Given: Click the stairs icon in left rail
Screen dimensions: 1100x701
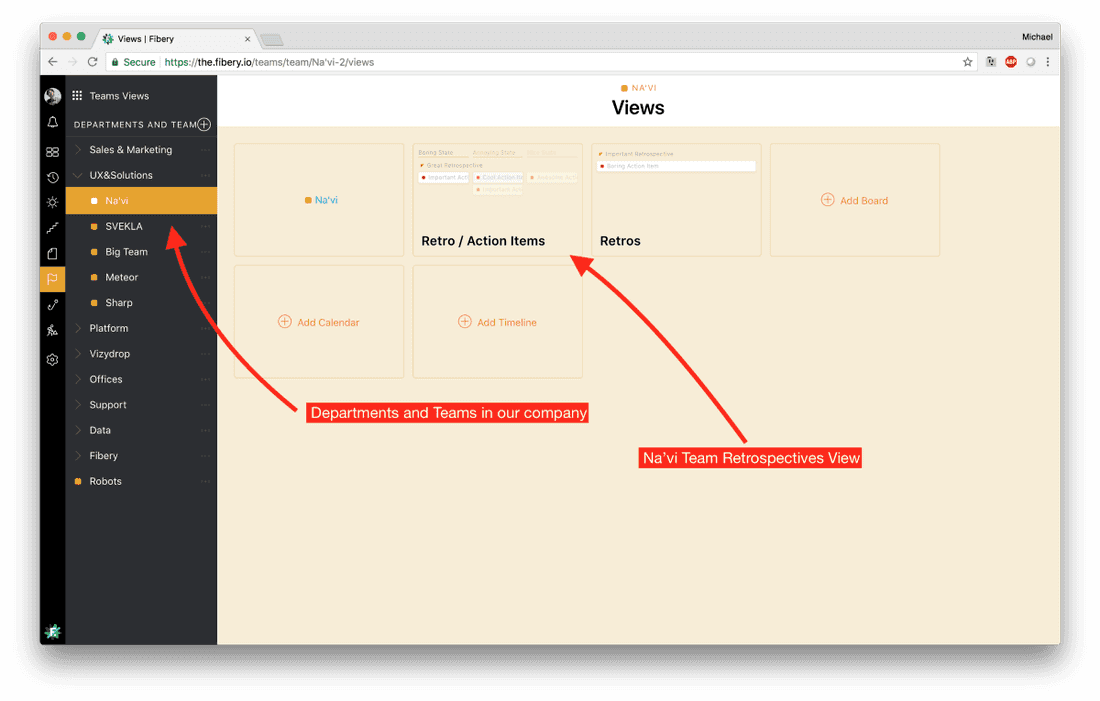Looking at the screenshot, I should [53, 228].
